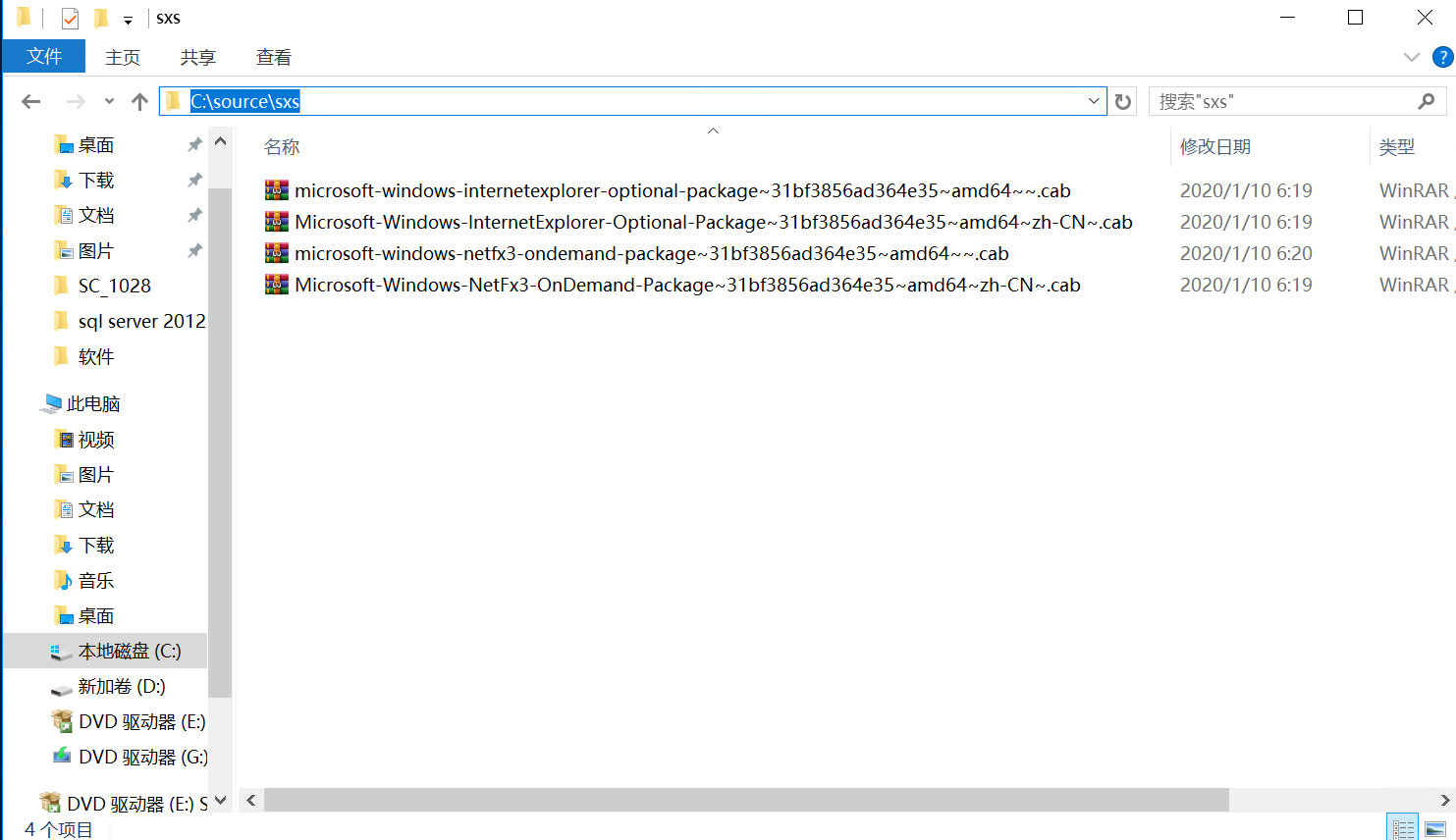Click WinRAR icon of InternetExplorer zh-CN cab
Viewport: 1456px width, 840px height.
pyautogui.click(x=277, y=222)
